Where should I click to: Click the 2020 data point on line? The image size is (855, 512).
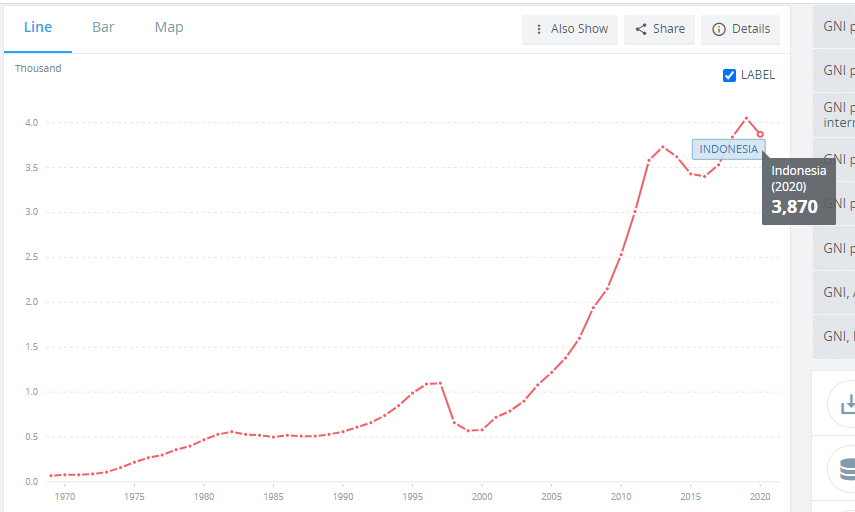tap(760, 134)
